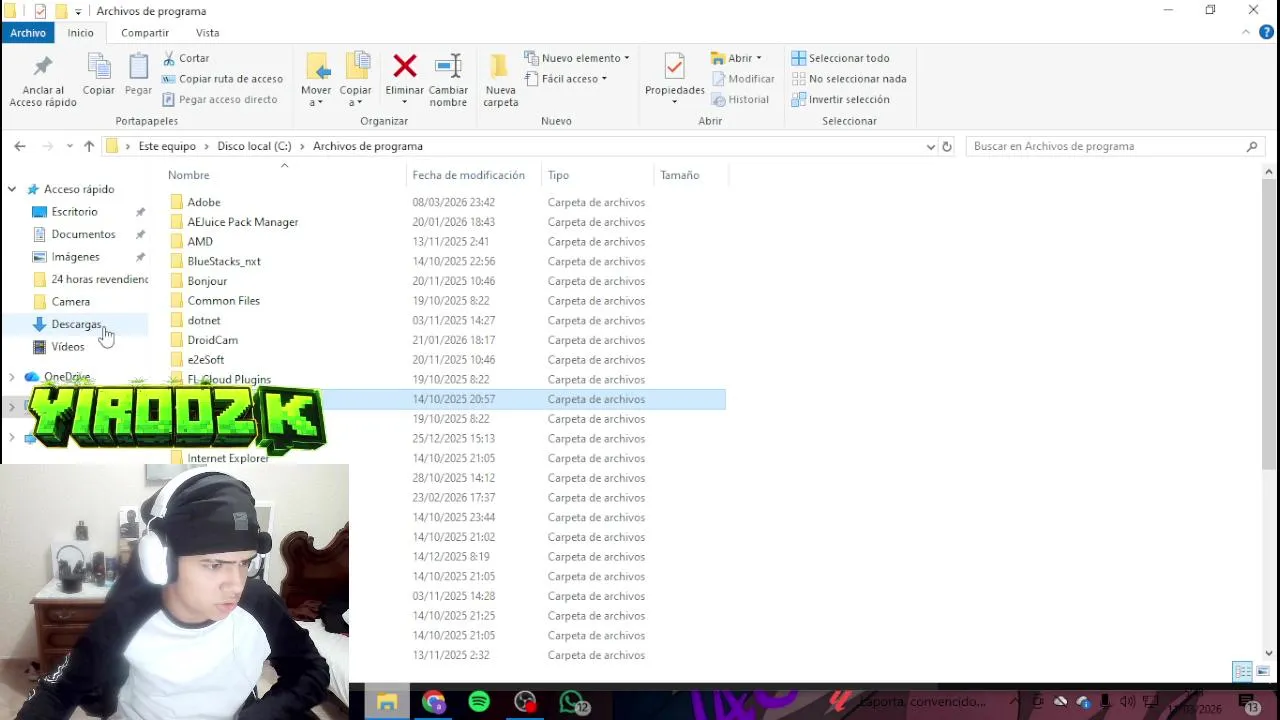Open Descargas in the sidebar
Image resolution: width=1280 pixels, height=720 pixels.
pos(76,324)
